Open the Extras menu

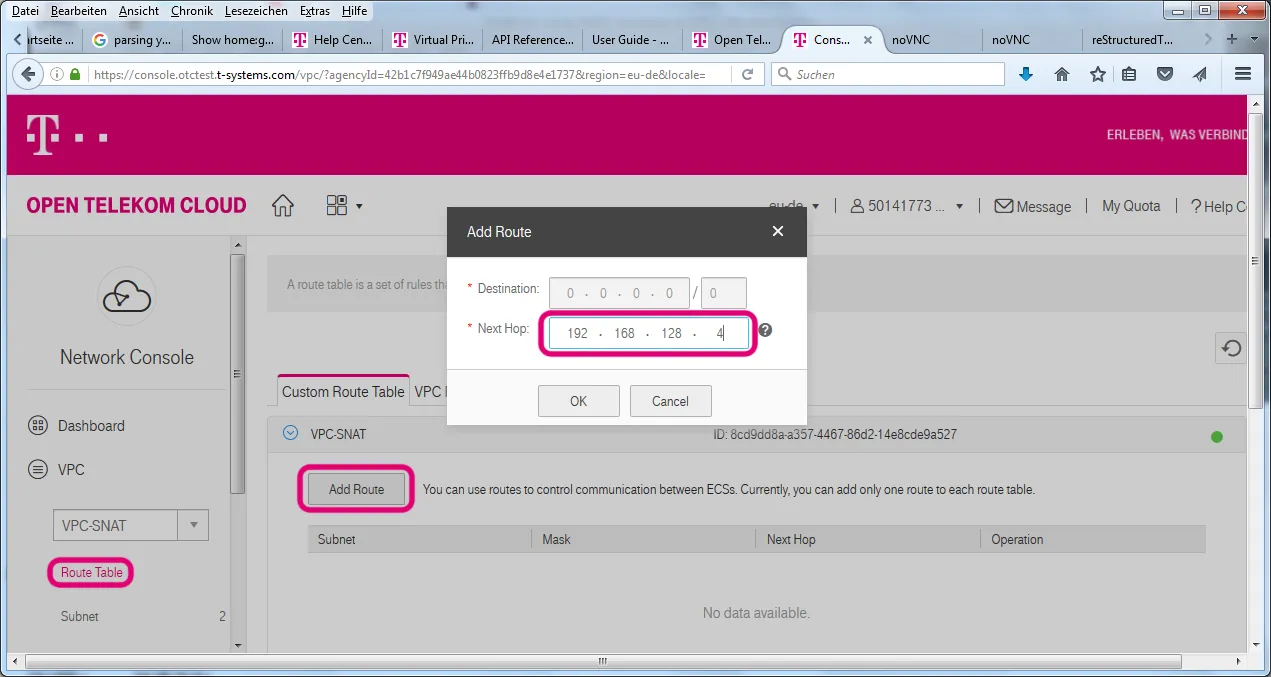pyautogui.click(x=314, y=11)
